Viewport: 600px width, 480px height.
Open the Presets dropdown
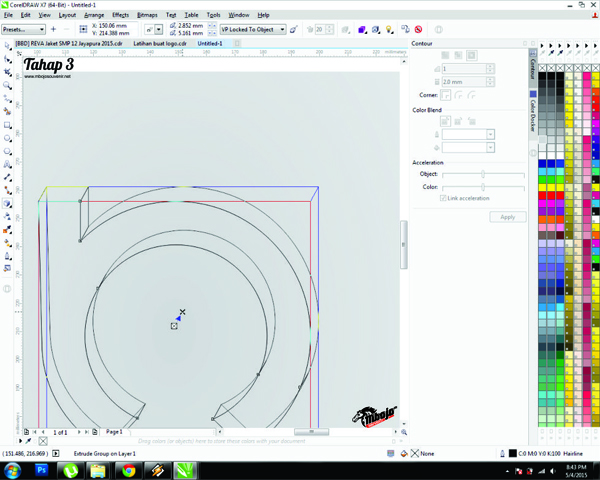pyautogui.click(x=23, y=30)
